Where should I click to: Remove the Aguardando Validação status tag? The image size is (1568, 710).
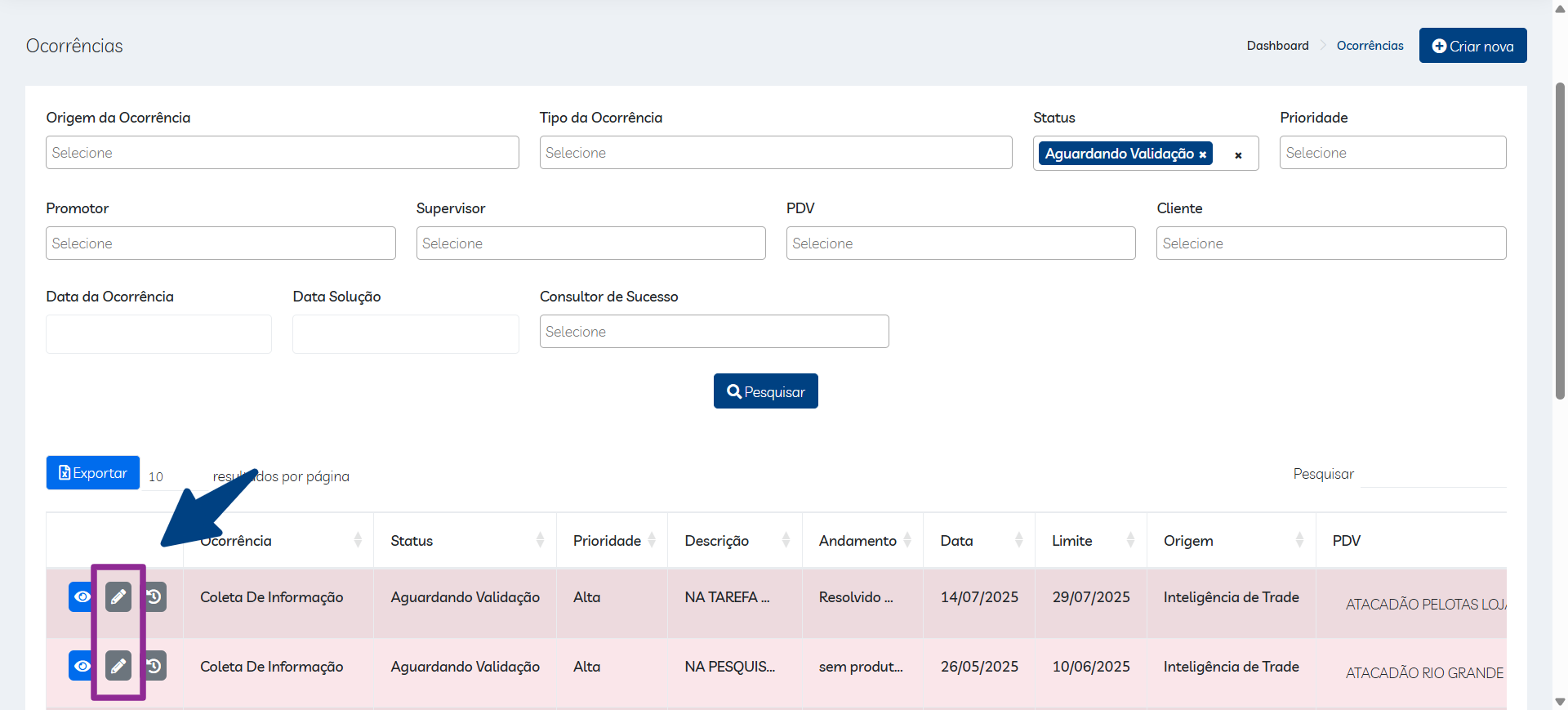coord(1202,154)
